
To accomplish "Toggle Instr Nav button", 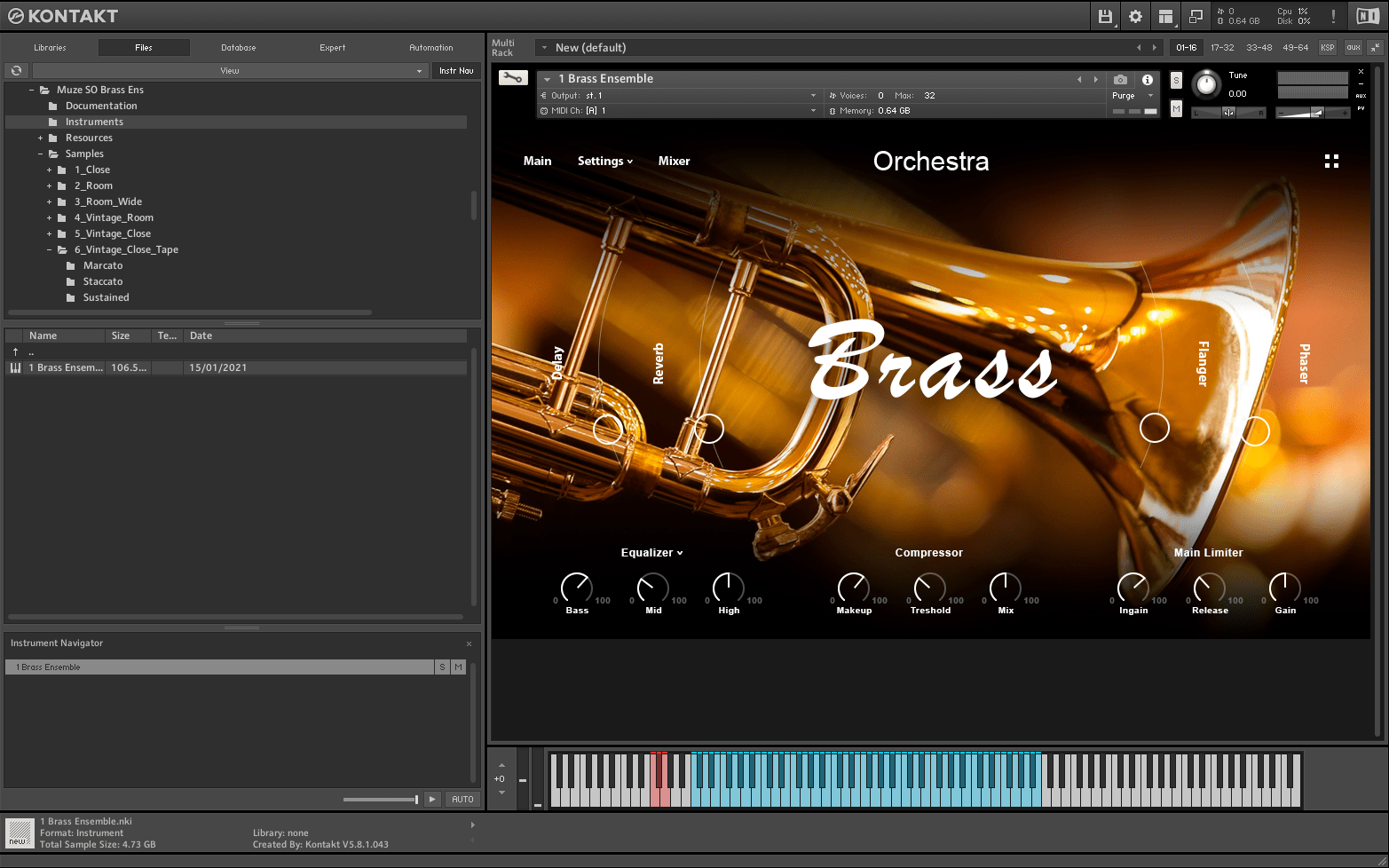I will [x=456, y=70].
